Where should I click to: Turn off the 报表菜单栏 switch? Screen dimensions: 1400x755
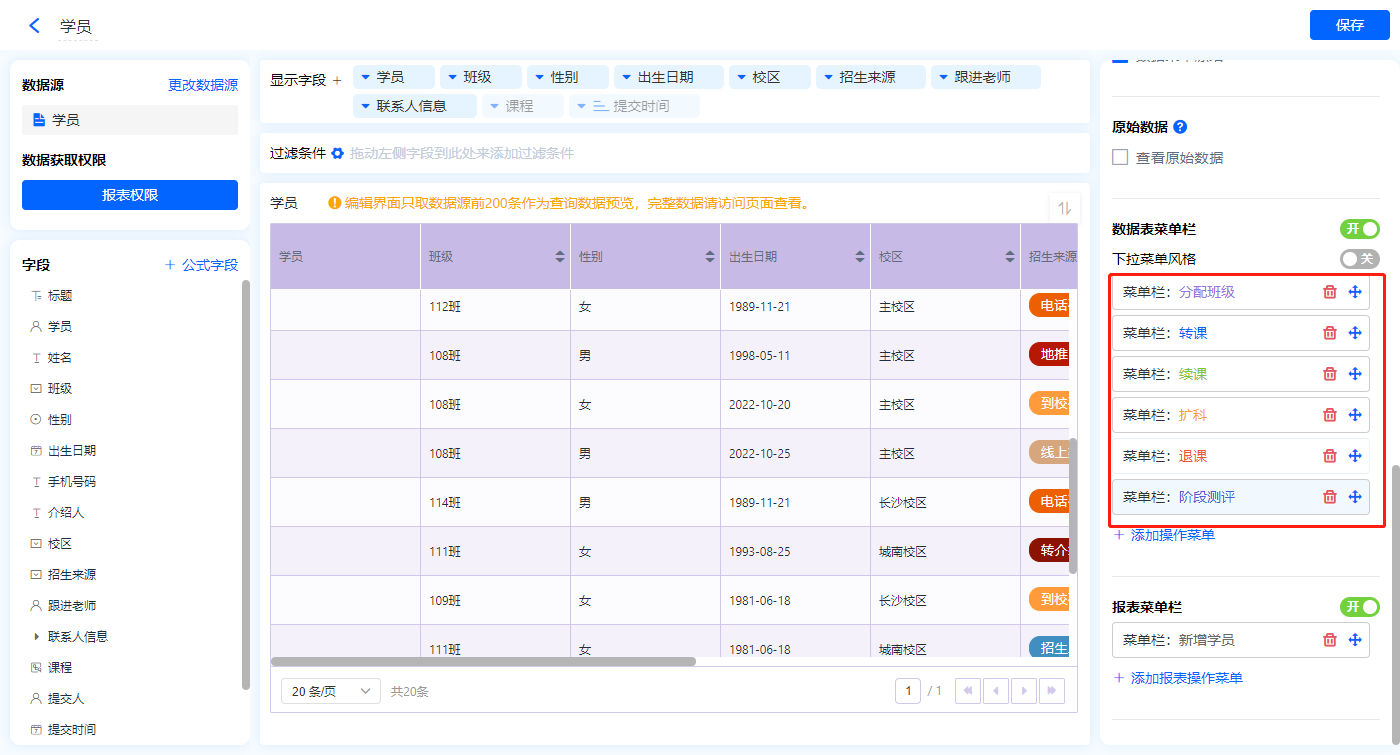point(1359,607)
